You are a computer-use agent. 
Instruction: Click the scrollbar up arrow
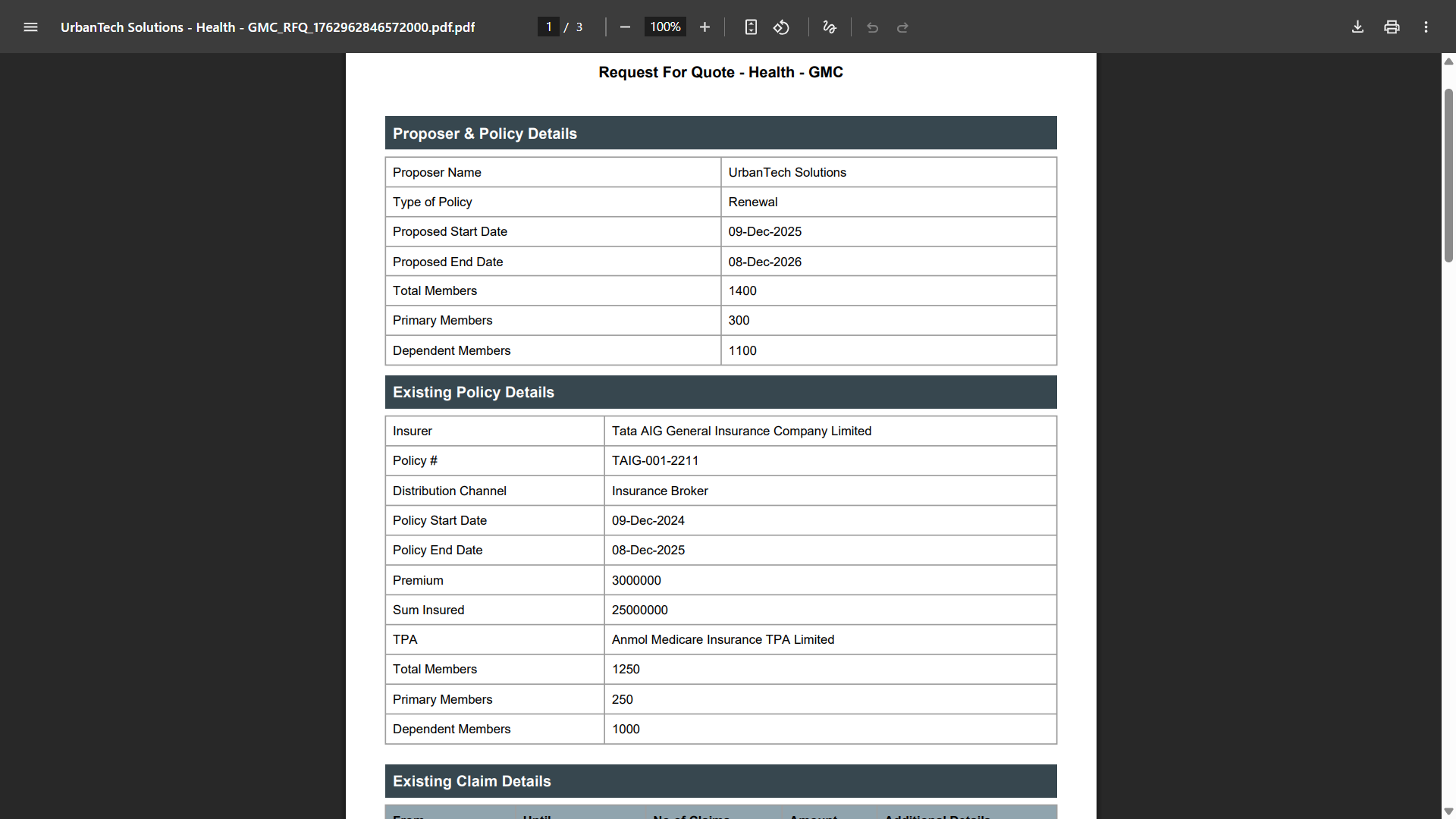coord(1448,61)
